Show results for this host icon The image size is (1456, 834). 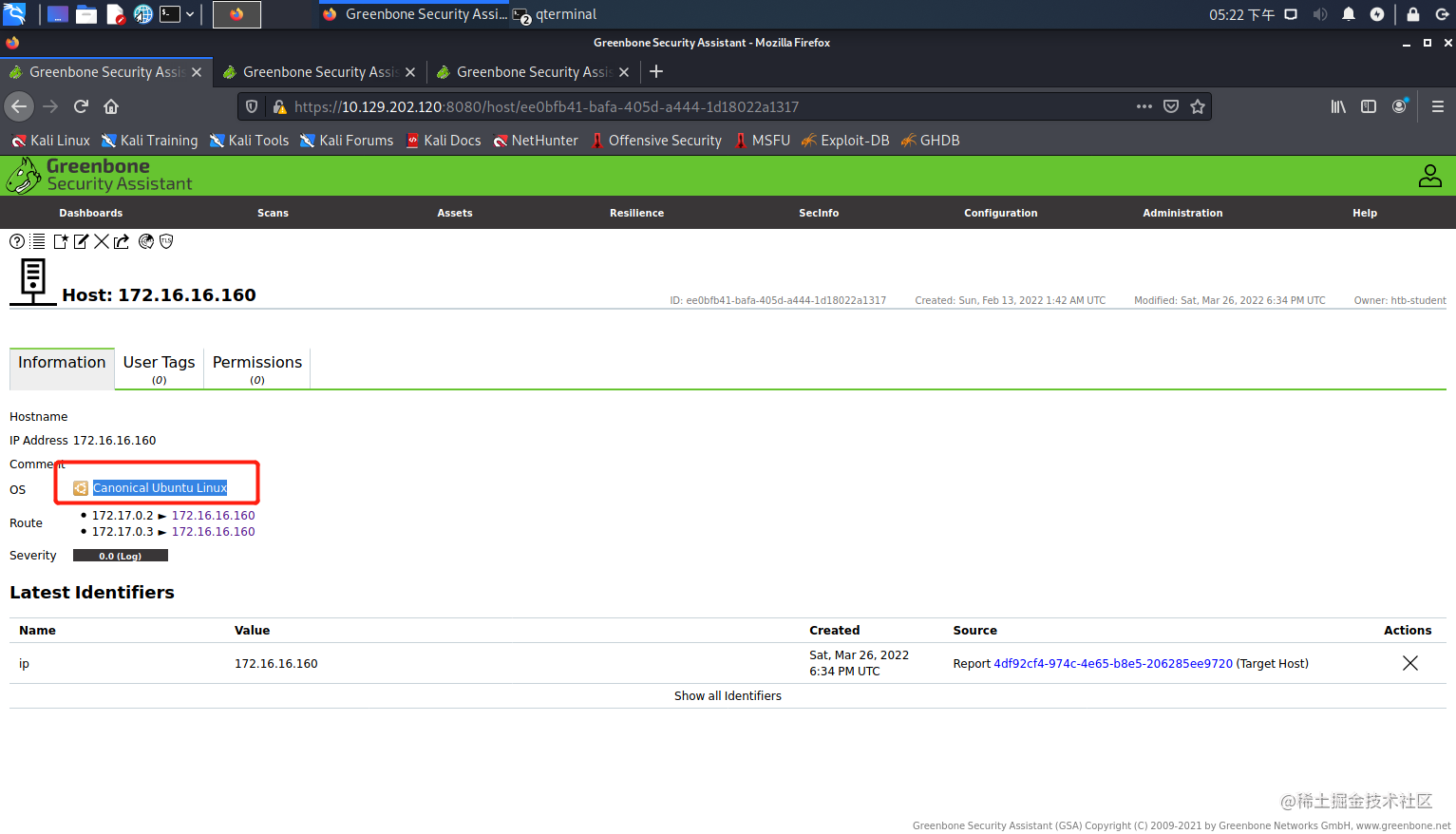[146, 241]
